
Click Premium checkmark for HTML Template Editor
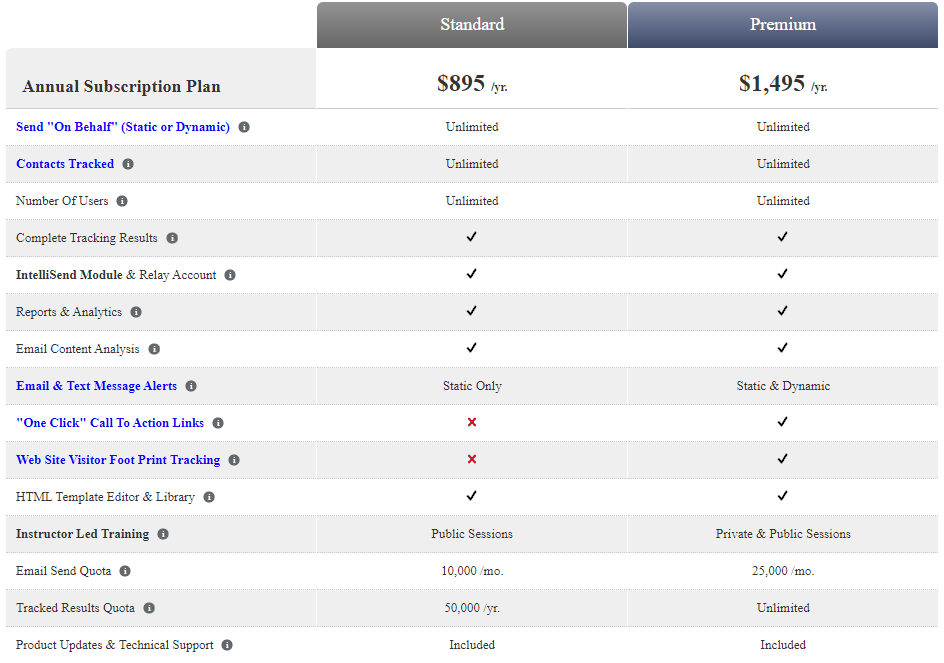pos(783,496)
